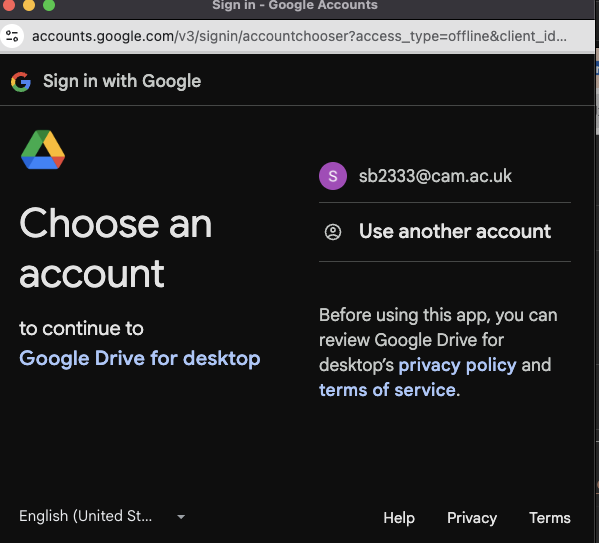Select the sb2333@cam.ac.uk account
Image resolution: width=599 pixels, height=543 pixels.
coord(445,176)
